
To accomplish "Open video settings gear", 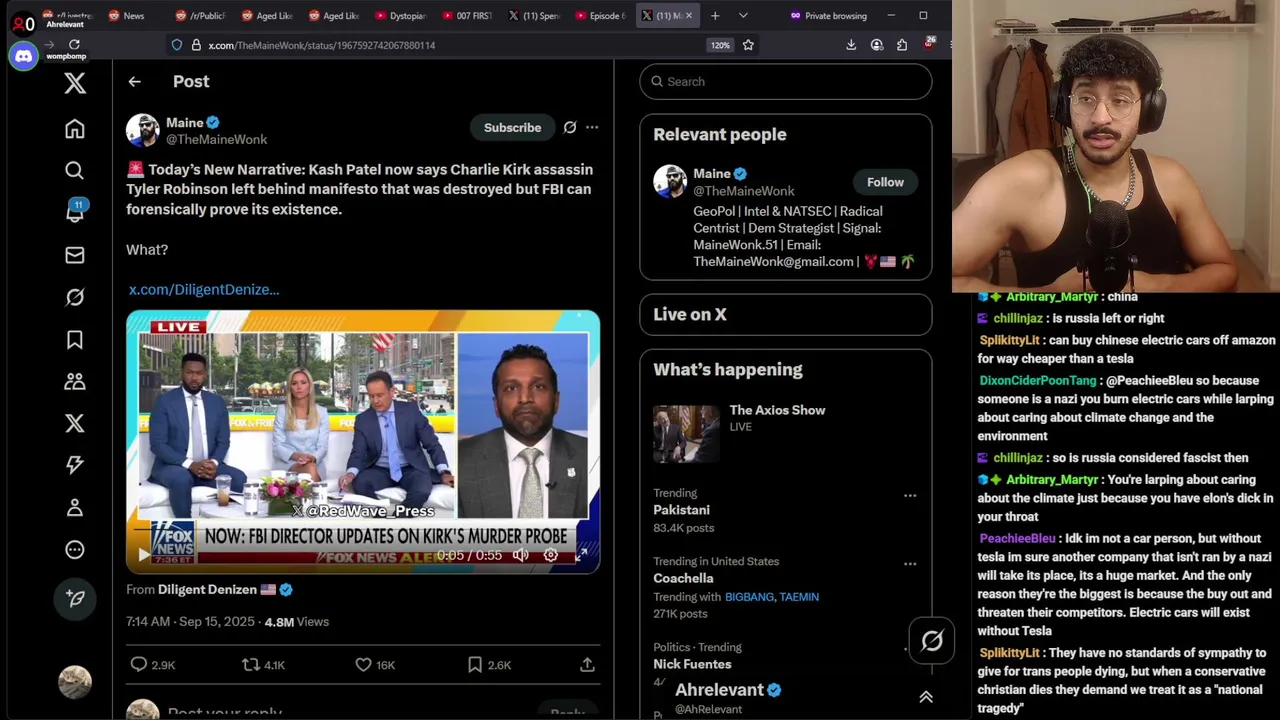I will point(550,555).
